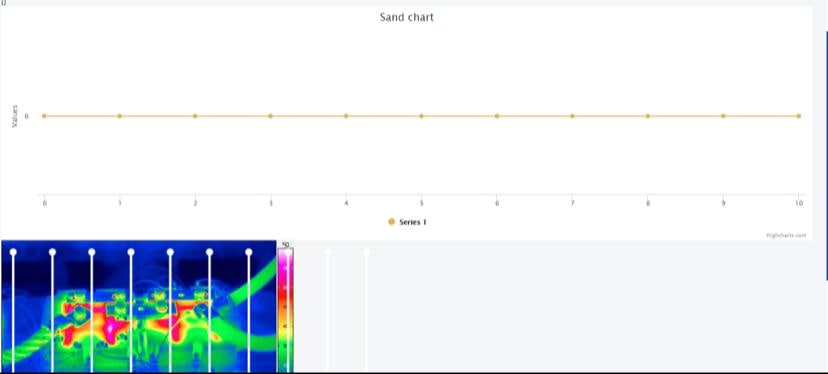Select the data point at x equals 6
Screen dimensions: 828x374
pyautogui.click(x=497, y=116)
